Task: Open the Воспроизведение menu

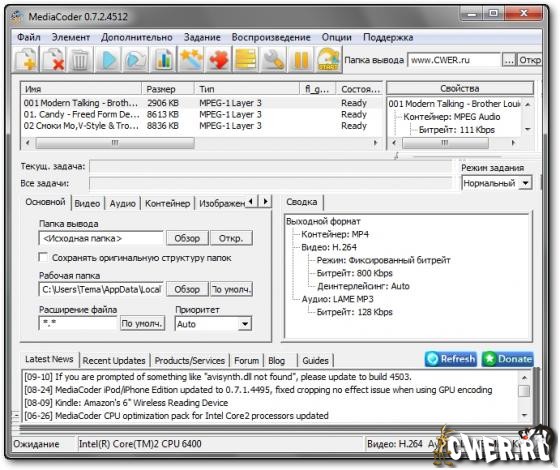Action: [x=271, y=38]
